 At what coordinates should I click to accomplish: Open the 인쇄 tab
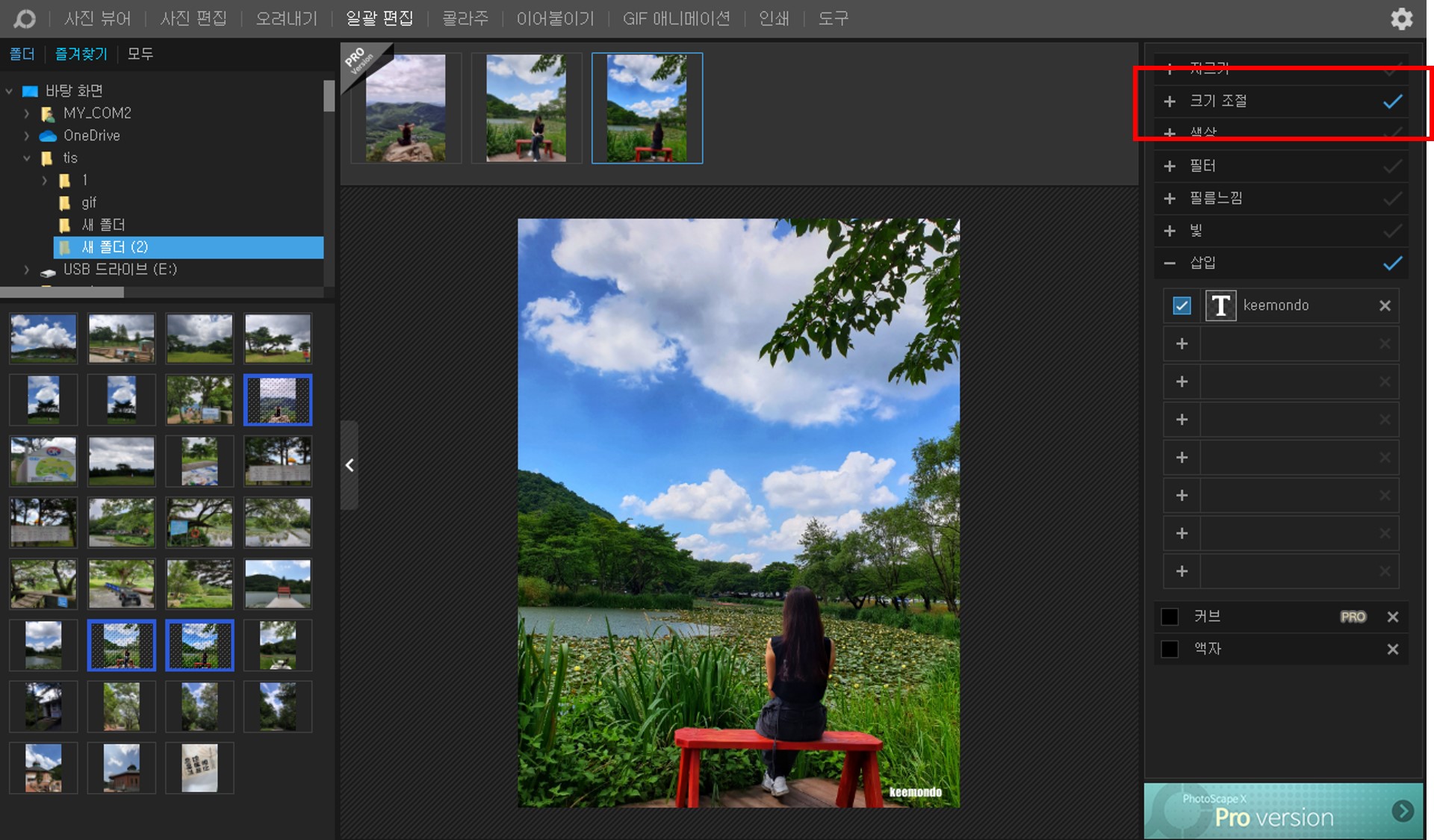click(774, 19)
